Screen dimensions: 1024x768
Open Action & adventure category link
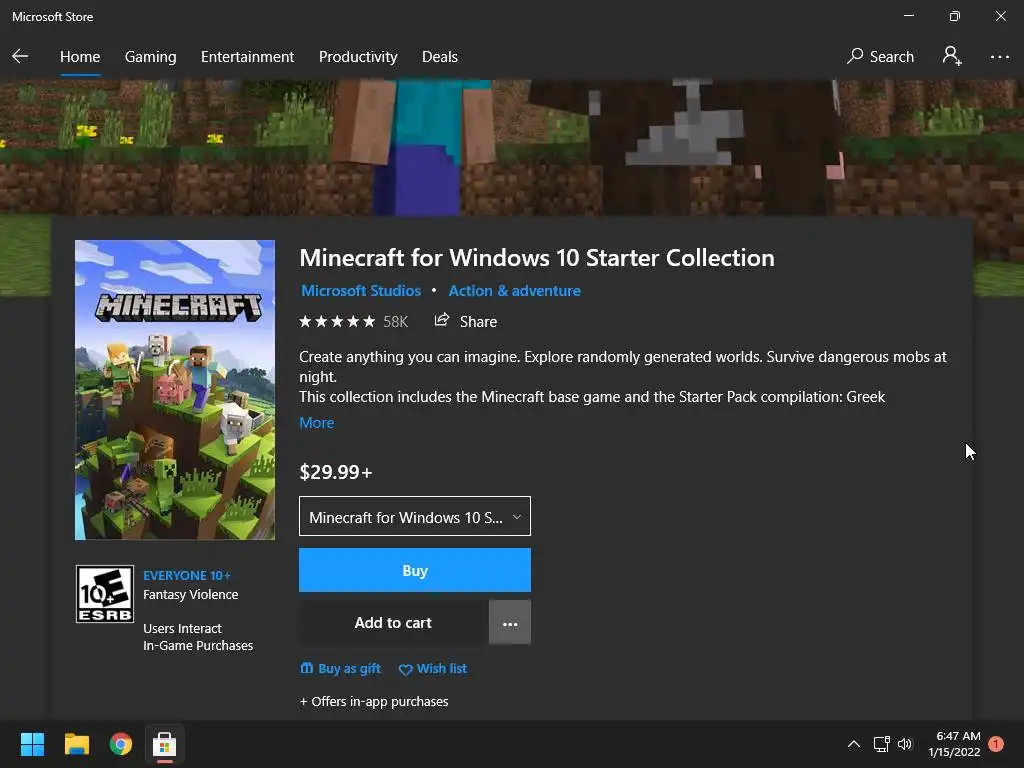pos(514,291)
